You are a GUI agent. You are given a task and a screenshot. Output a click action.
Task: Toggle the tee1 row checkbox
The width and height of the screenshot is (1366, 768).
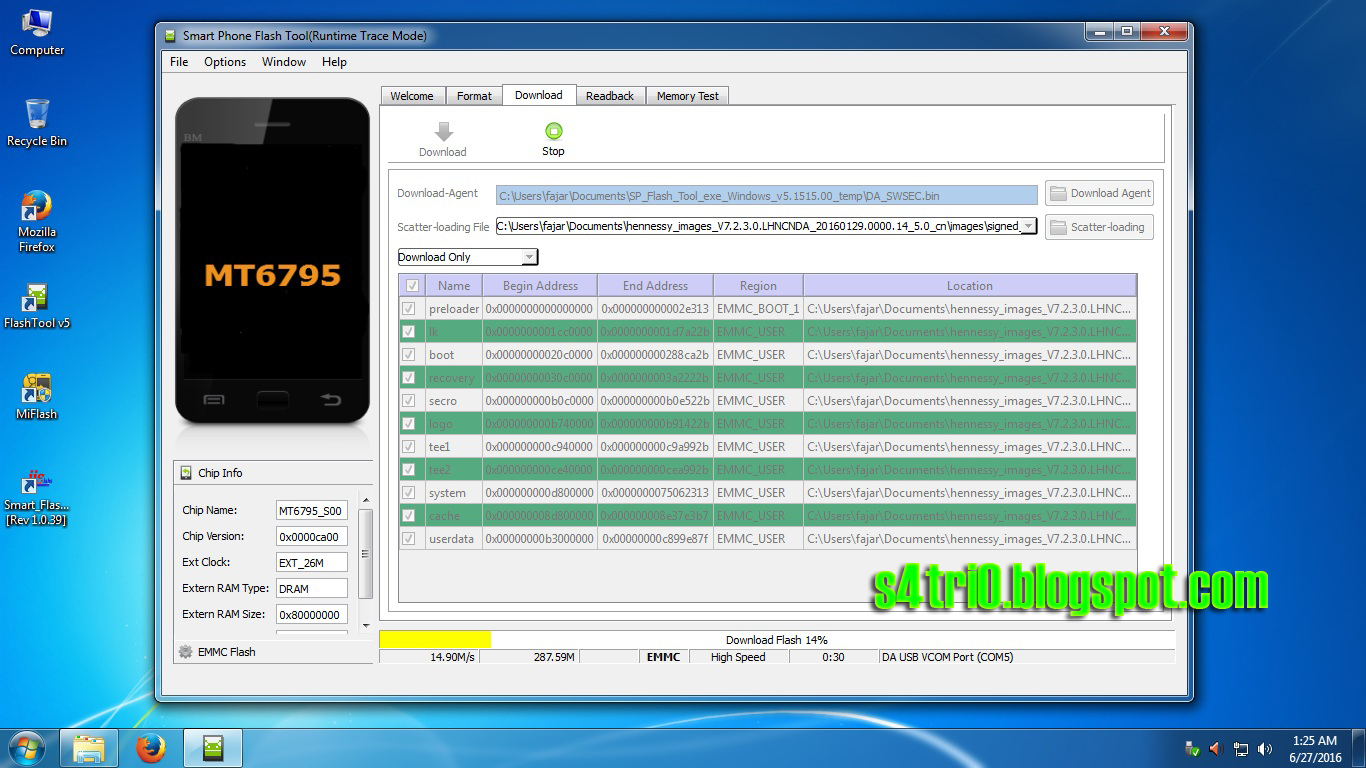click(409, 447)
